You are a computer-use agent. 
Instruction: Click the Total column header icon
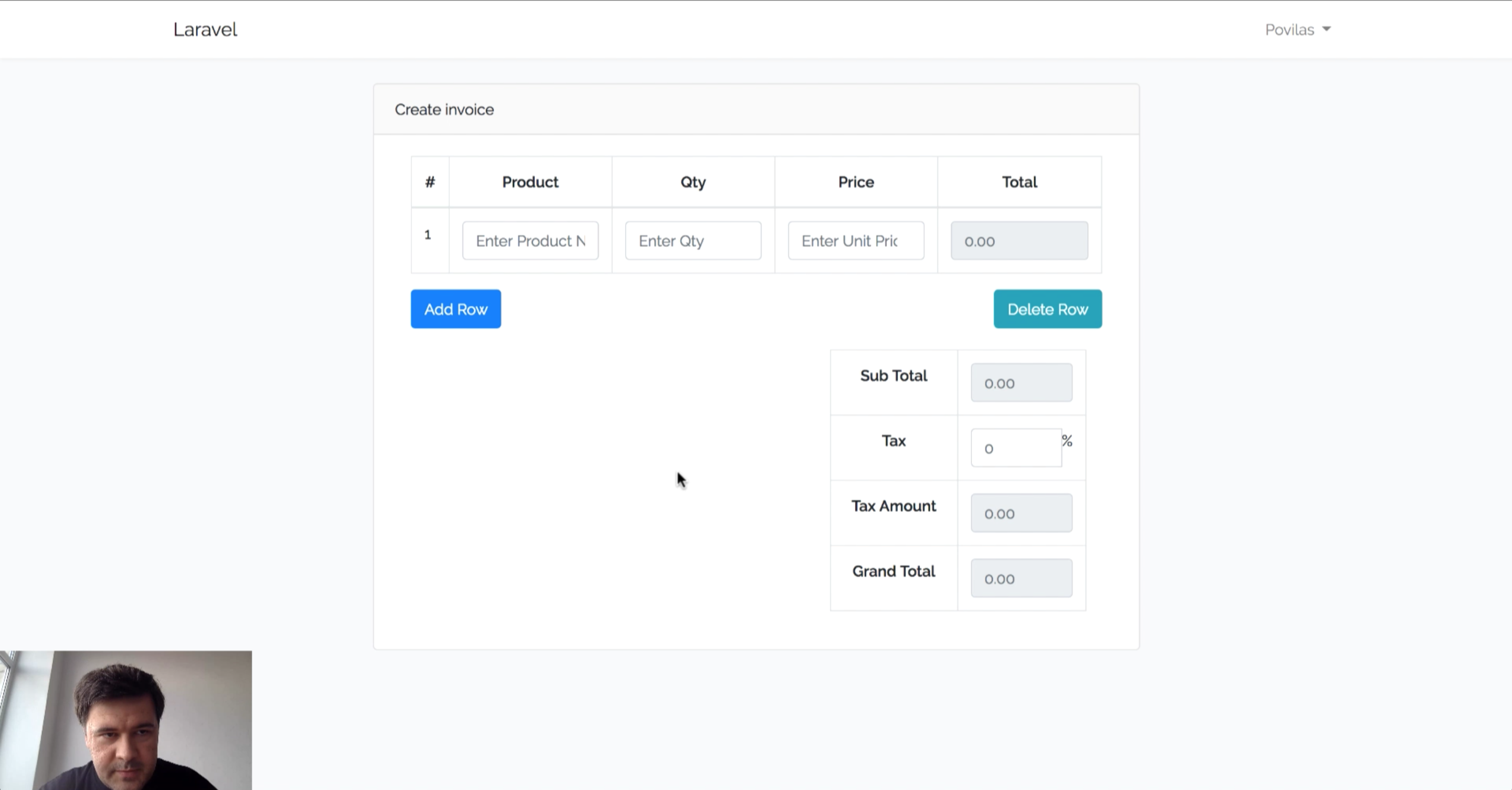(x=1018, y=181)
